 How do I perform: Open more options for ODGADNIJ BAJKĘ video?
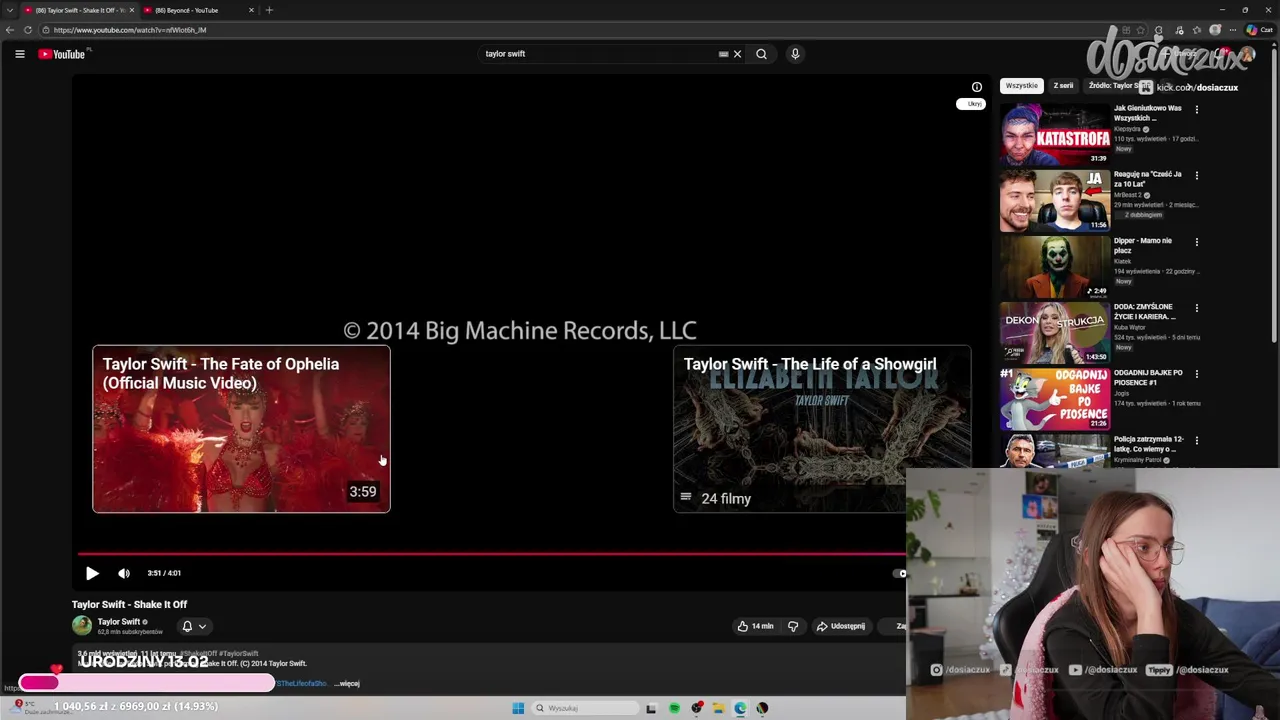coord(1196,373)
